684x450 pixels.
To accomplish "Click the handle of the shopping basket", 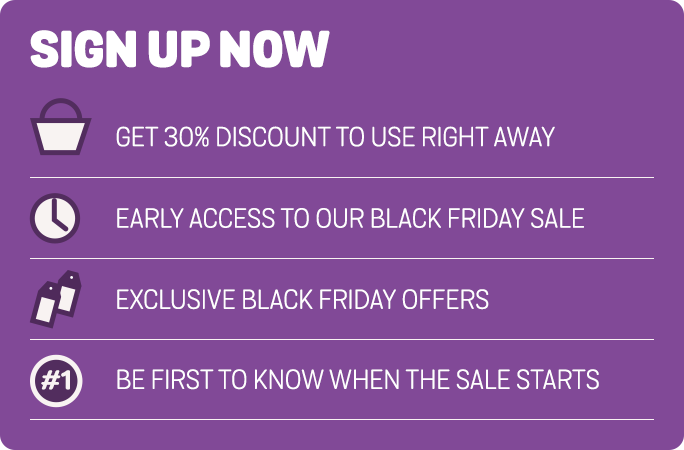I will 61,108.
